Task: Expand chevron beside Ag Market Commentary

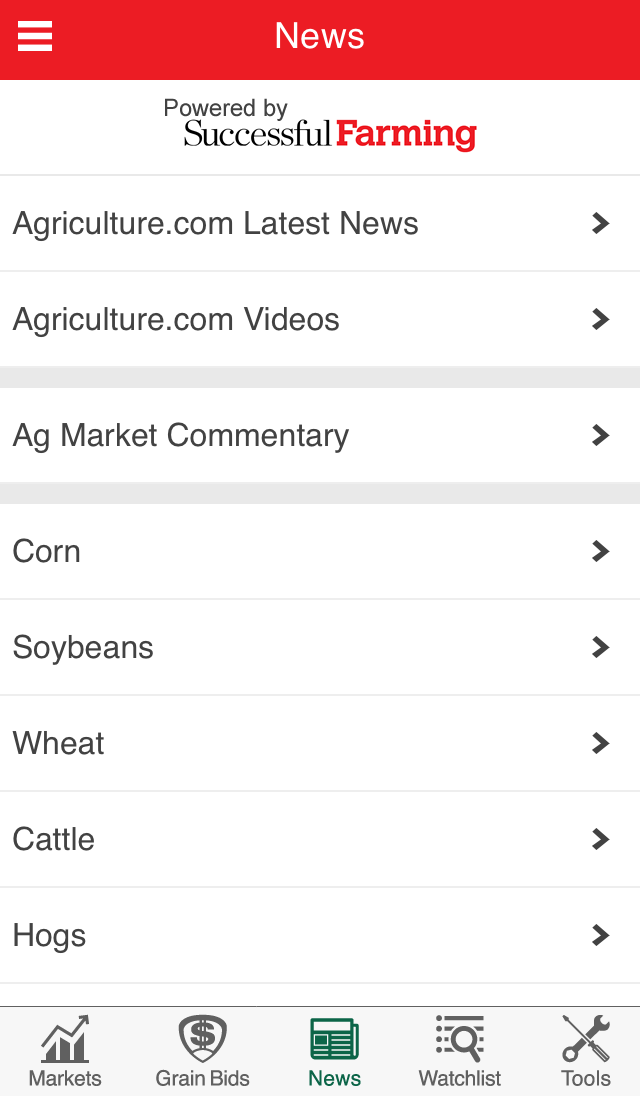Action: [600, 435]
